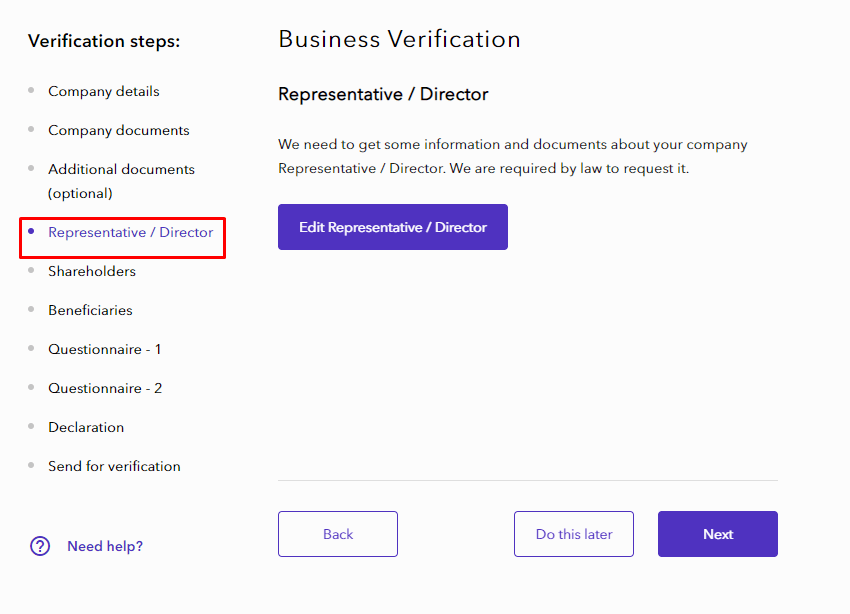Click the Back button
The image size is (850, 614).
(338, 534)
